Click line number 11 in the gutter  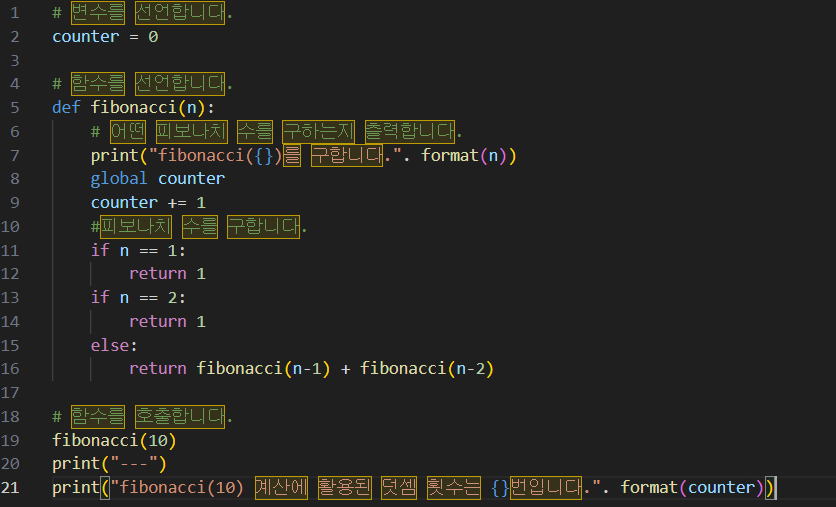(x=10, y=251)
